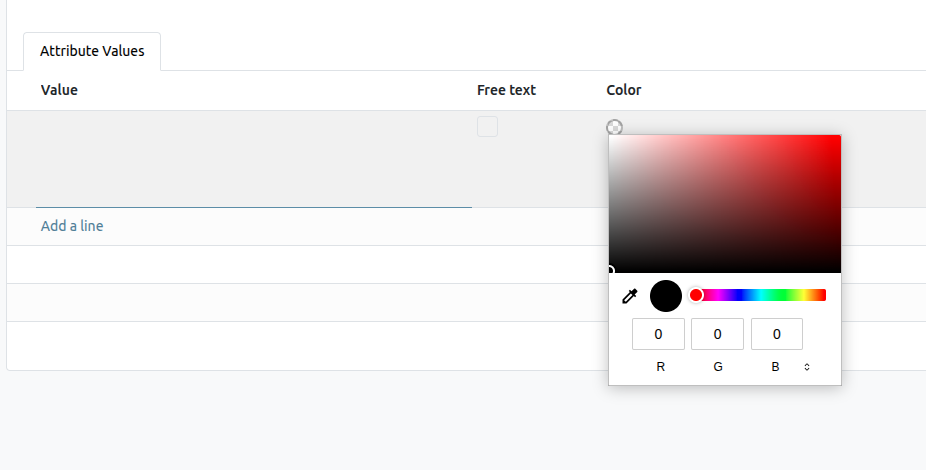Image resolution: width=926 pixels, height=470 pixels.
Task: Focus the R value input field
Action: coord(658,334)
